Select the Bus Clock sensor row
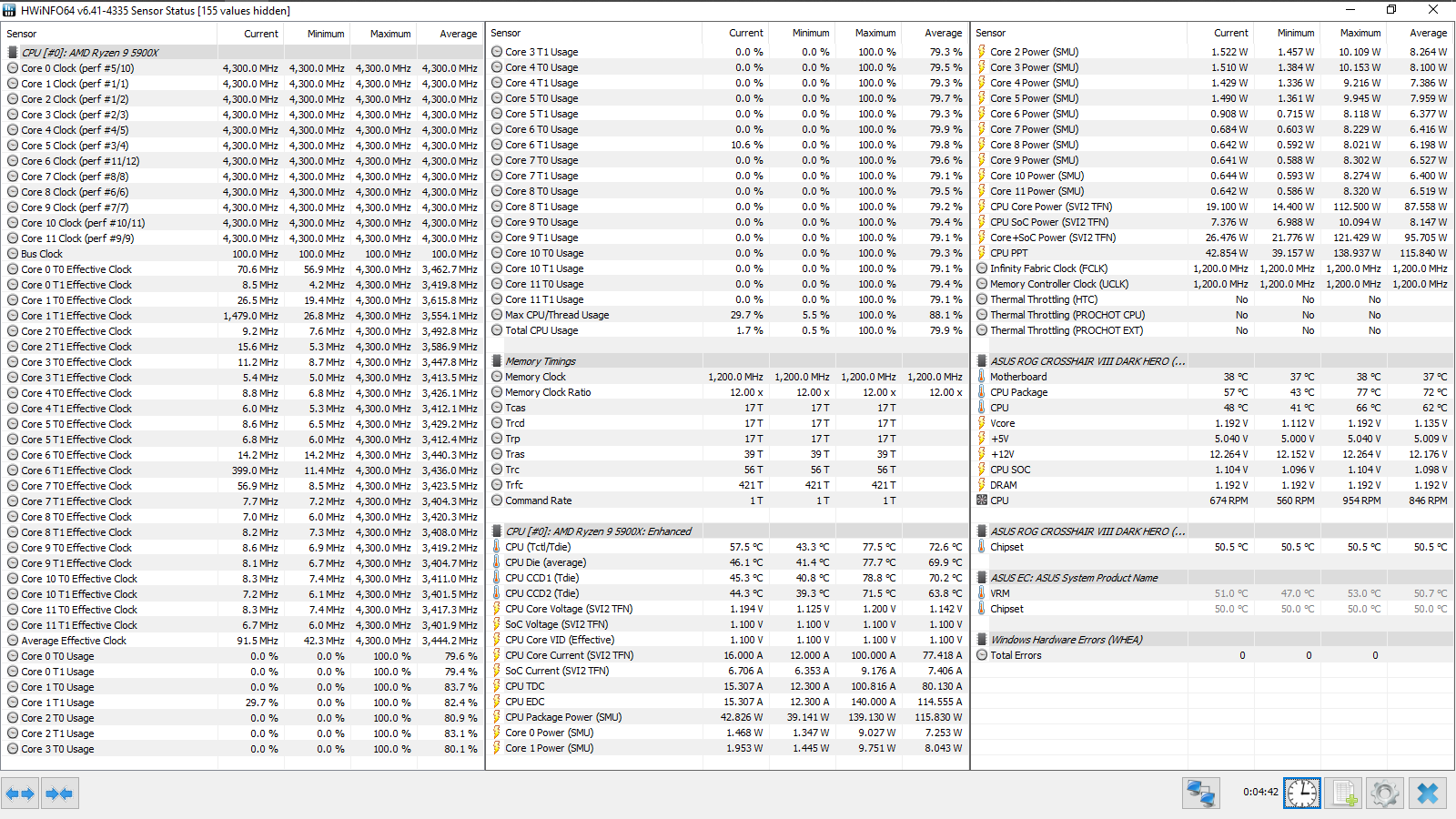 pyautogui.click(x=243, y=254)
